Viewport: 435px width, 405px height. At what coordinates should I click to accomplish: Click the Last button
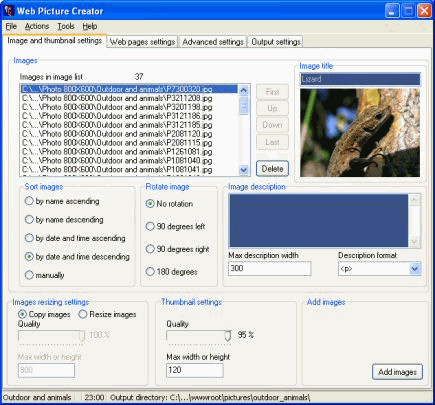[272, 142]
